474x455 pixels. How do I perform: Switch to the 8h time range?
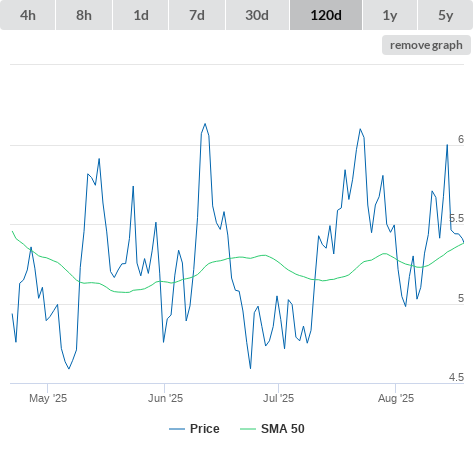click(84, 15)
